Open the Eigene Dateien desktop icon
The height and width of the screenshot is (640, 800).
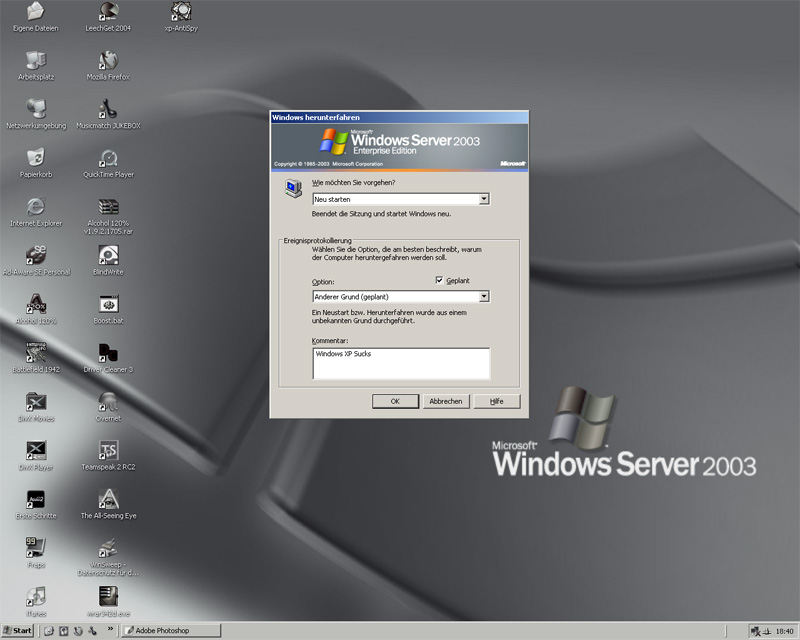pos(36,17)
